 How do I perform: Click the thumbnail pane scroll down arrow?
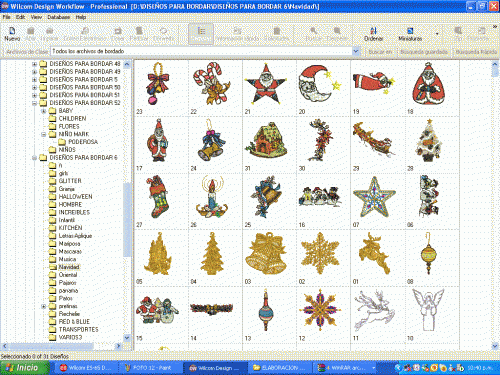495,346
